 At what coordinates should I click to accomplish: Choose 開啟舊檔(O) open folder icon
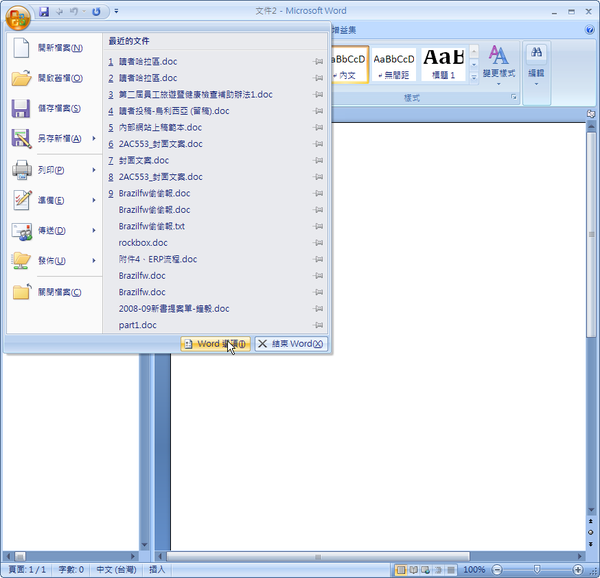(x=21, y=78)
